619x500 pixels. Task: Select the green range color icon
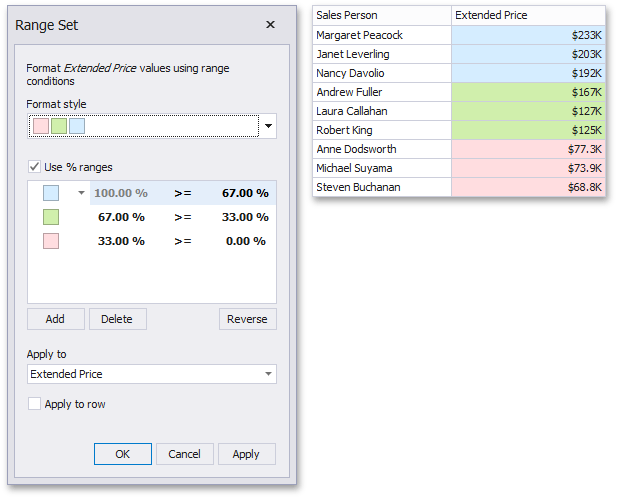pos(51,217)
